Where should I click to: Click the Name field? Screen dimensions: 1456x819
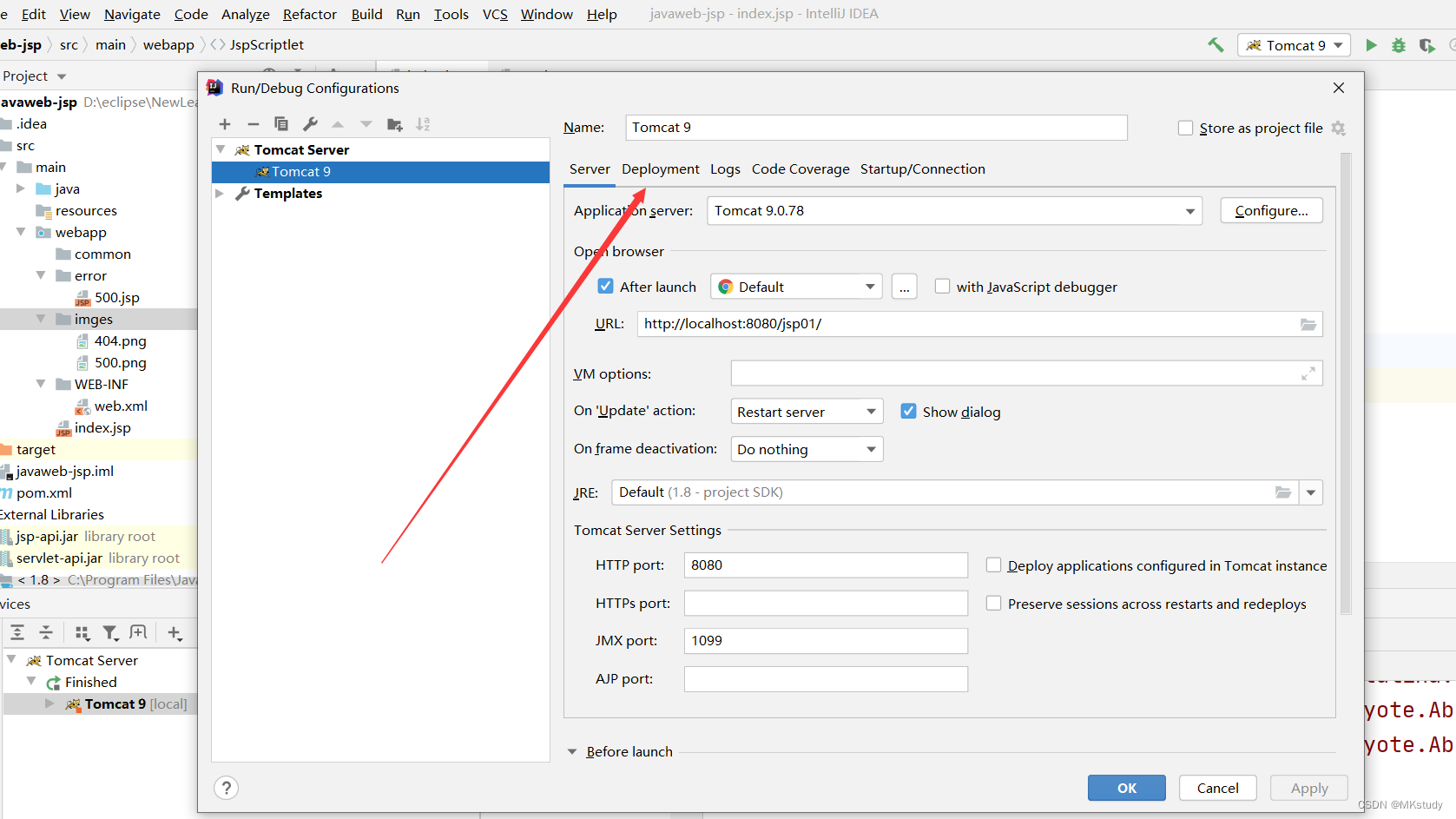point(876,128)
